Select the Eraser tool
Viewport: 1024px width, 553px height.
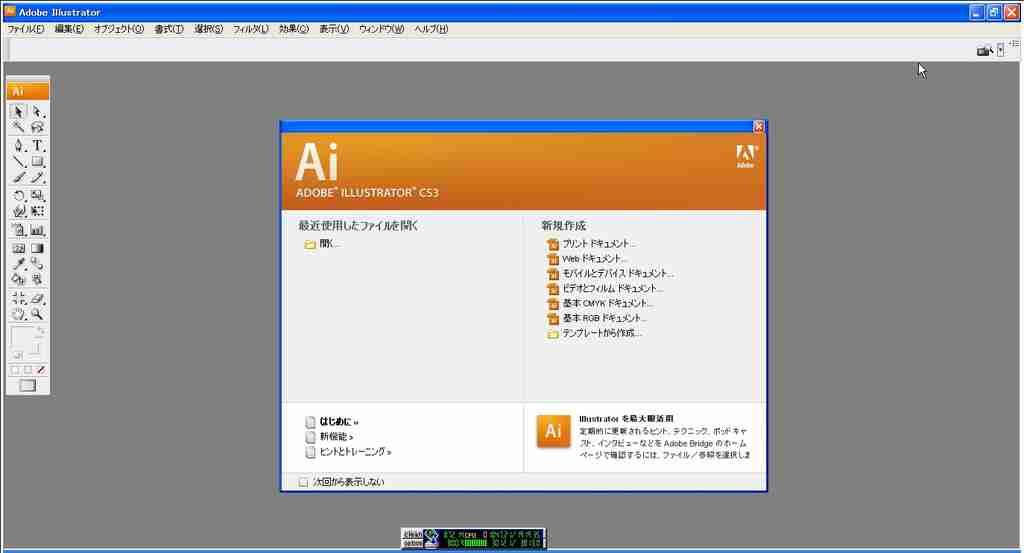[x=37, y=298]
